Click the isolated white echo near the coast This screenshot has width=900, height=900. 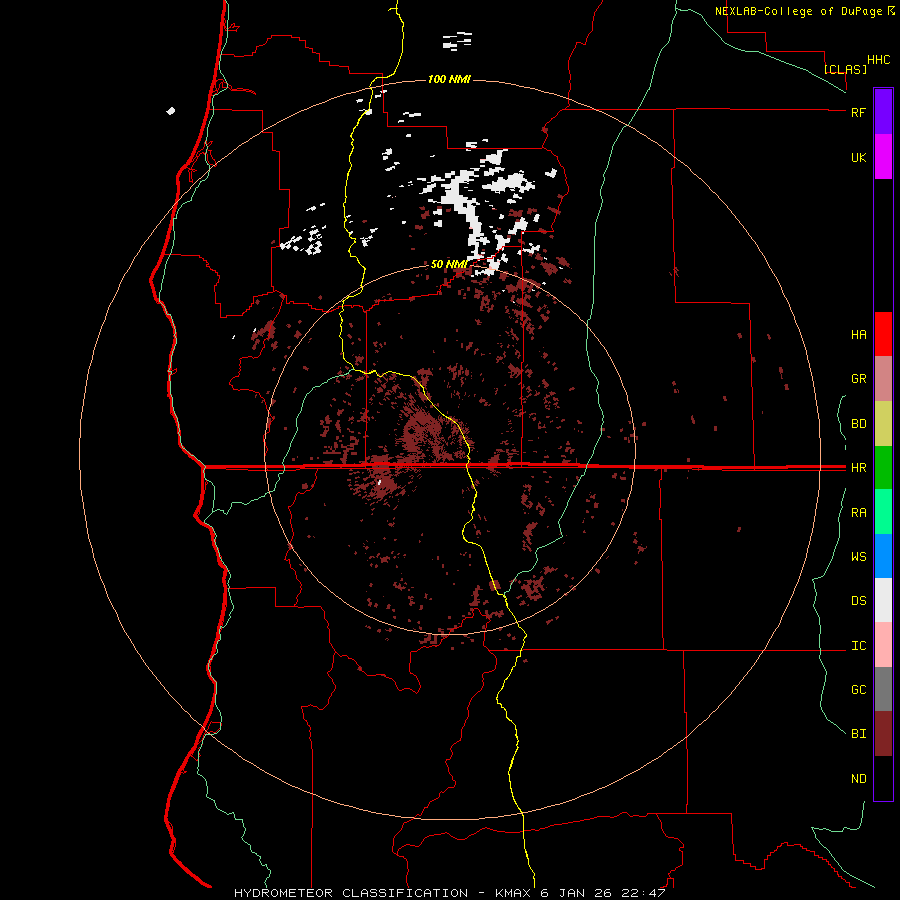tap(170, 111)
